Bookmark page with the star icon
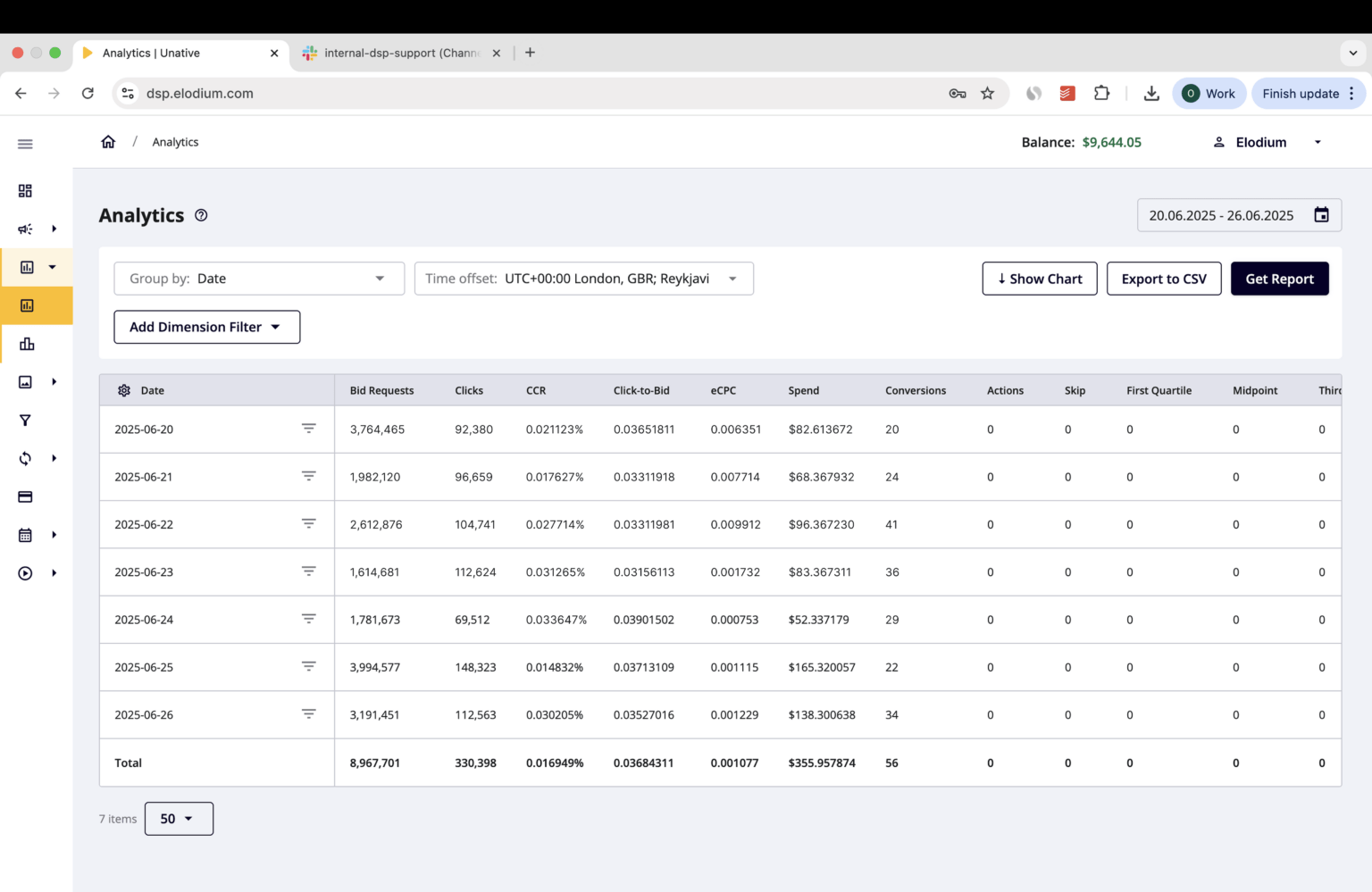Screen dimensions: 1372x892 [x=987, y=93]
